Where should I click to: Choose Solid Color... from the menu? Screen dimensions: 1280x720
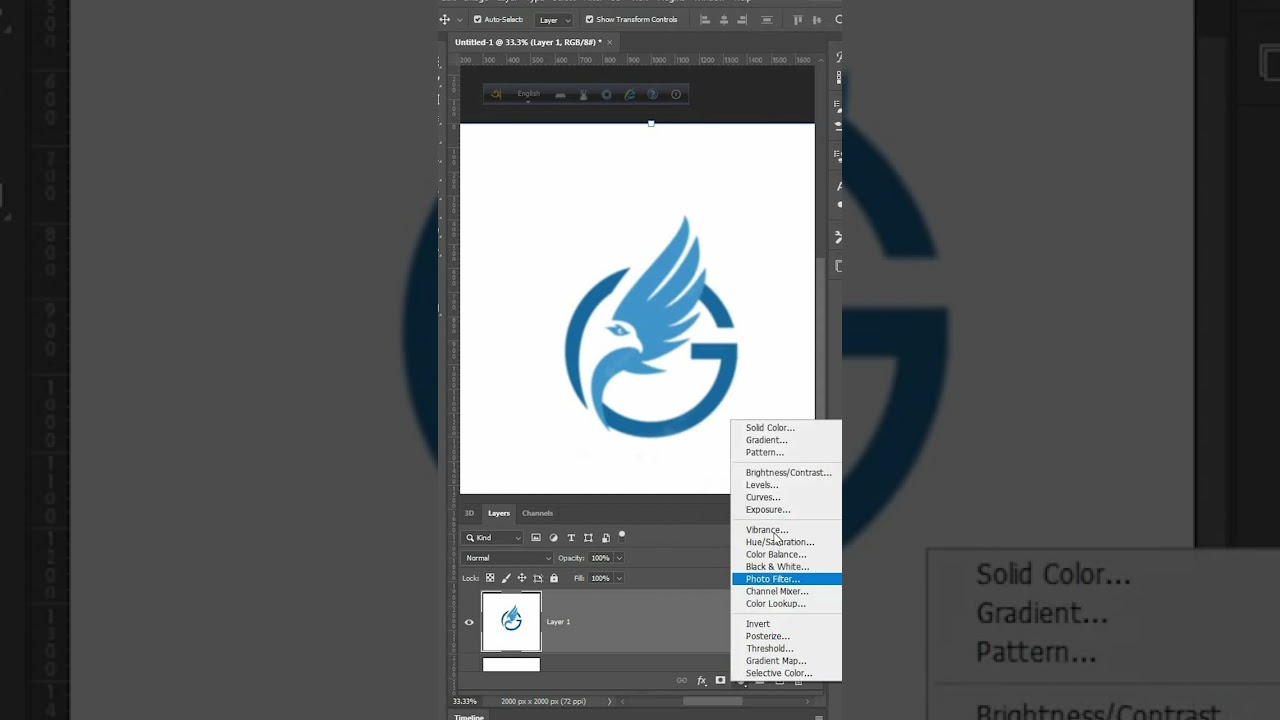[x=787, y=428]
